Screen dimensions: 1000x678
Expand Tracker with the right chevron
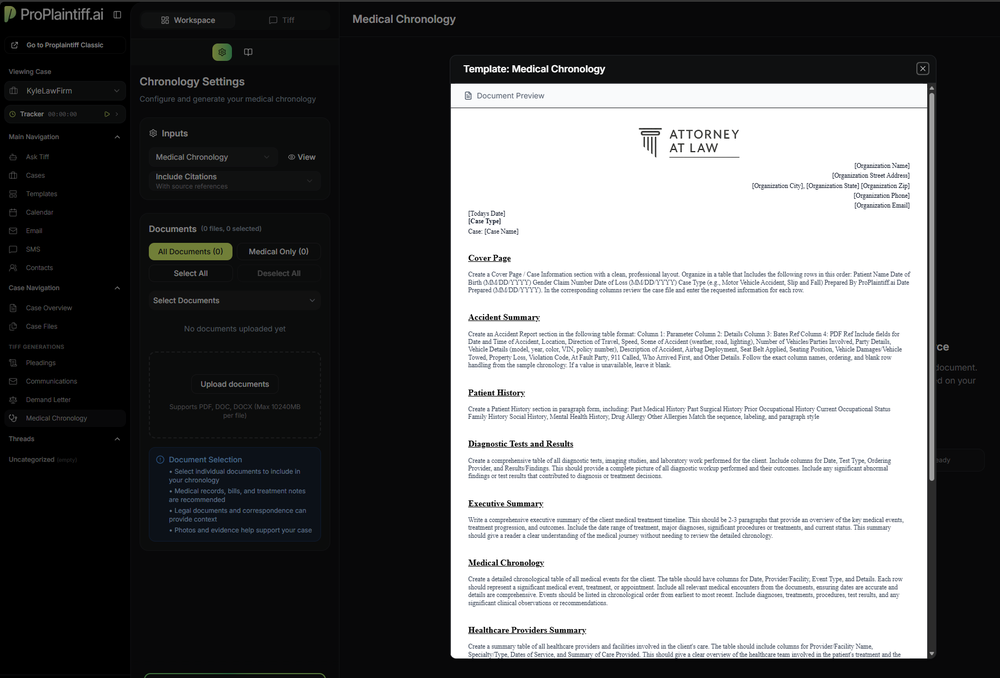click(117, 114)
